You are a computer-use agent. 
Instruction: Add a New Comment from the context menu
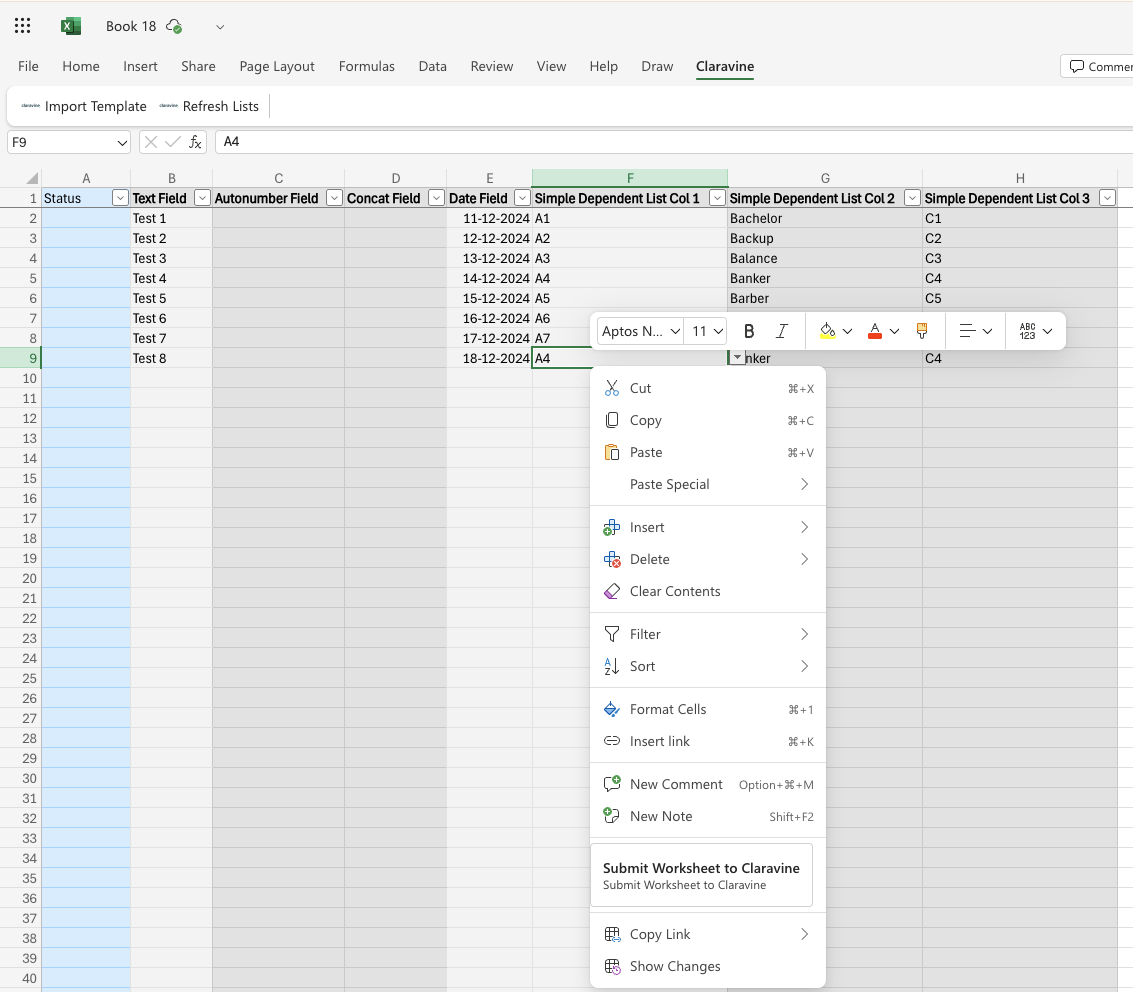(708, 785)
